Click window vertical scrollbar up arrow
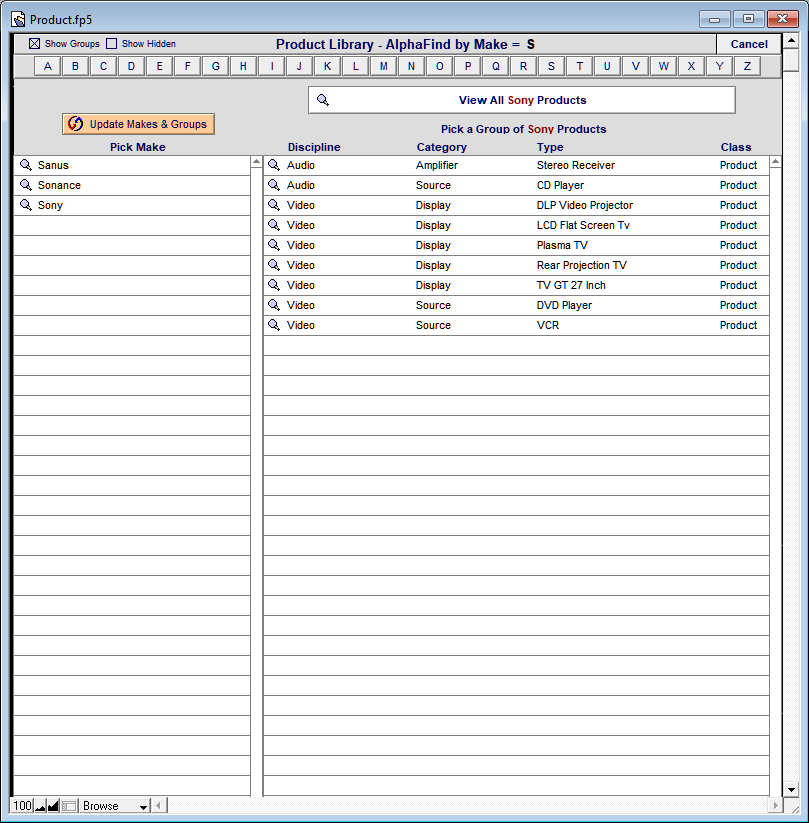Screen dimensions: 809x823 click(791, 40)
